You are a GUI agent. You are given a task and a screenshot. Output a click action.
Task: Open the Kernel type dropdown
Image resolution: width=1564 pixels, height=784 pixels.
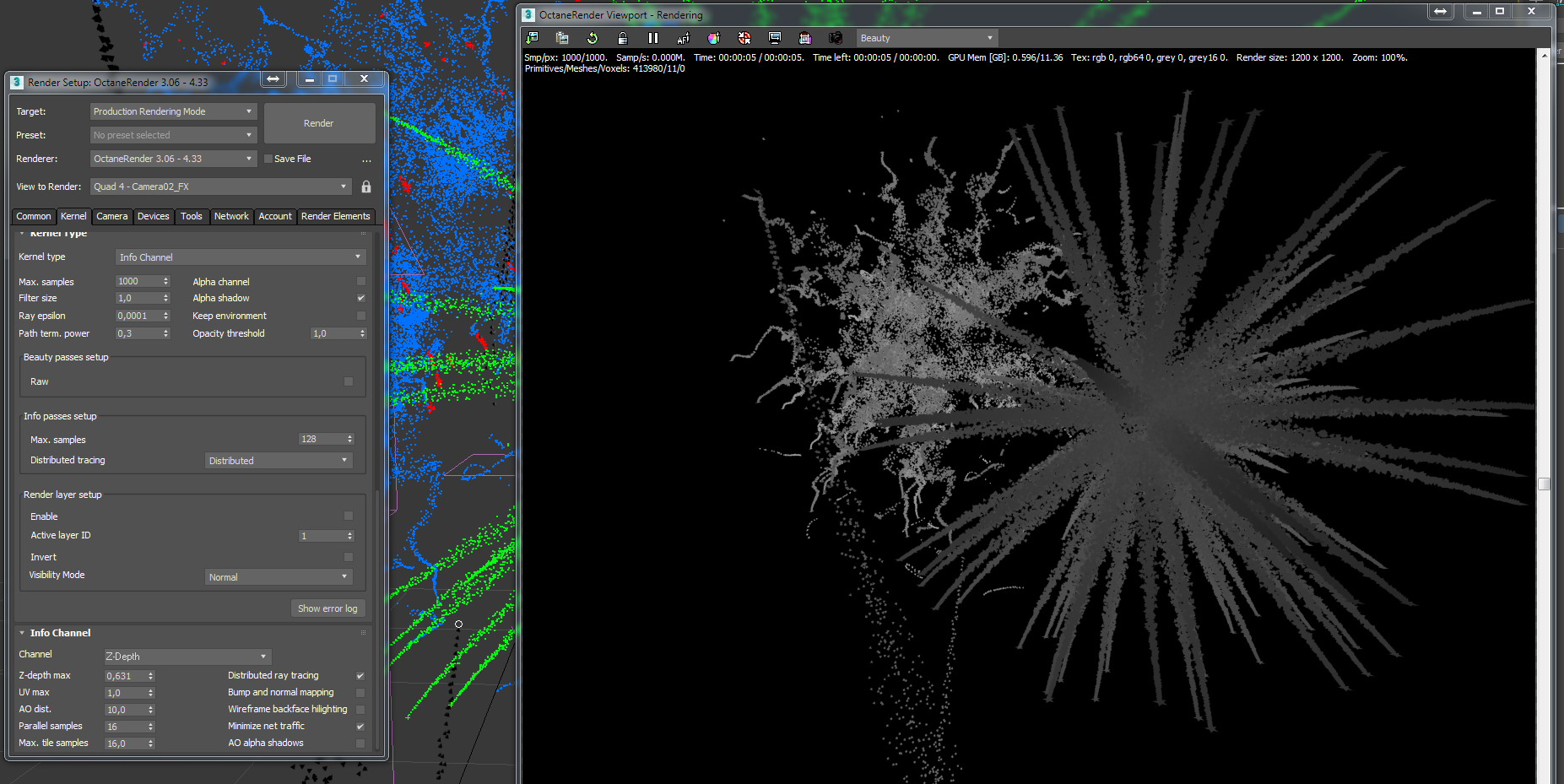click(x=240, y=257)
